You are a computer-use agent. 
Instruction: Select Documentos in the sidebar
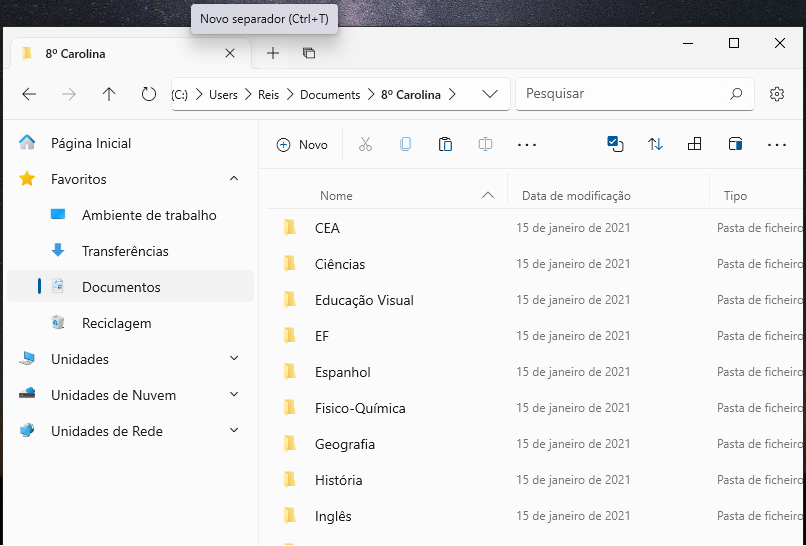coord(131,286)
